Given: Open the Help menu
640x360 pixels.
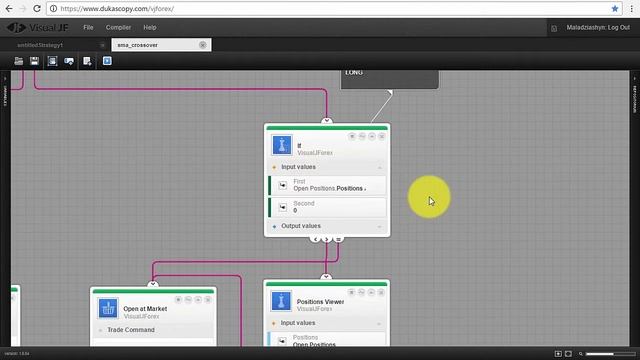Looking at the screenshot, I should tap(150, 27).
